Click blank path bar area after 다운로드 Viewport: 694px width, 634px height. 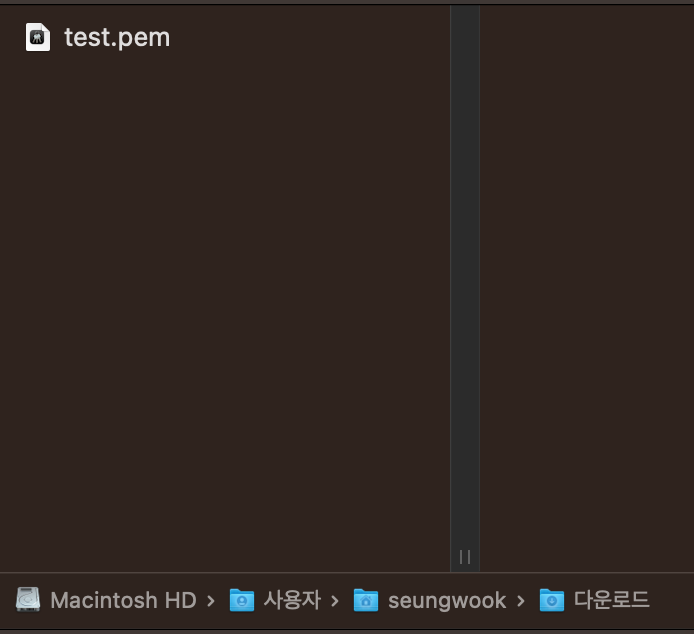point(672,600)
